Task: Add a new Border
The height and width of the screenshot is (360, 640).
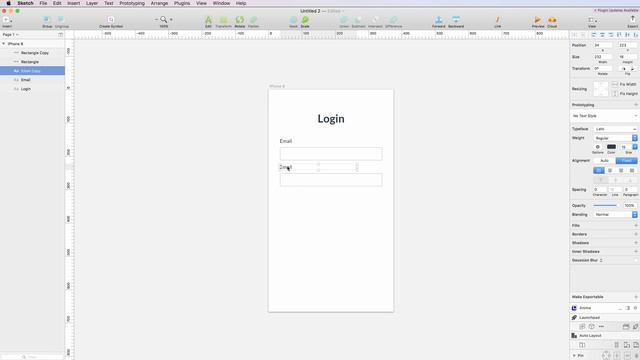Action: point(636,234)
